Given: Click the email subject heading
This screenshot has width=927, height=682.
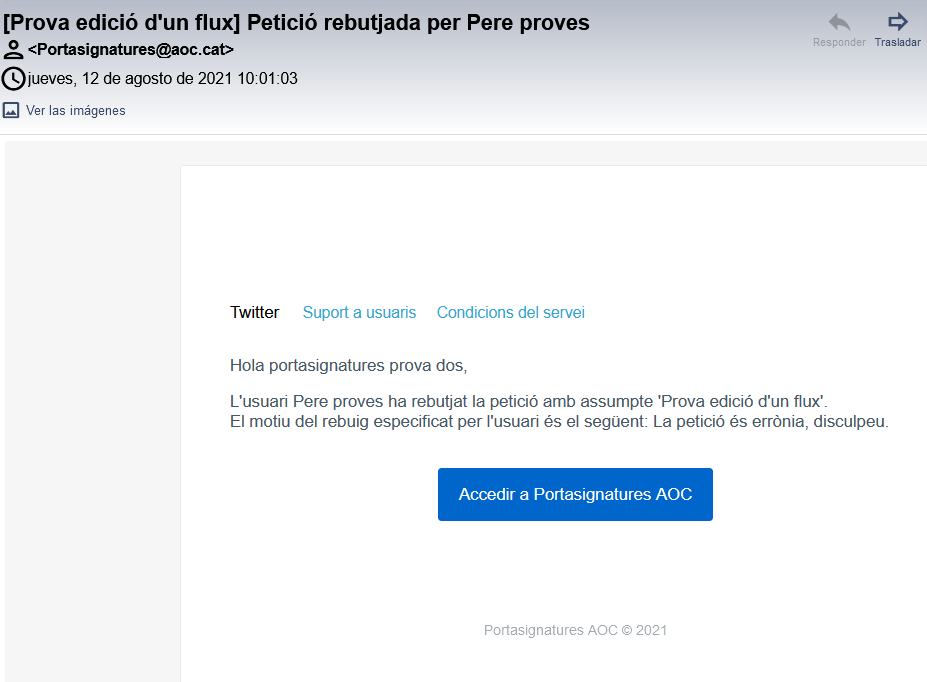Looking at the screenshot, I should click(296, 22).
